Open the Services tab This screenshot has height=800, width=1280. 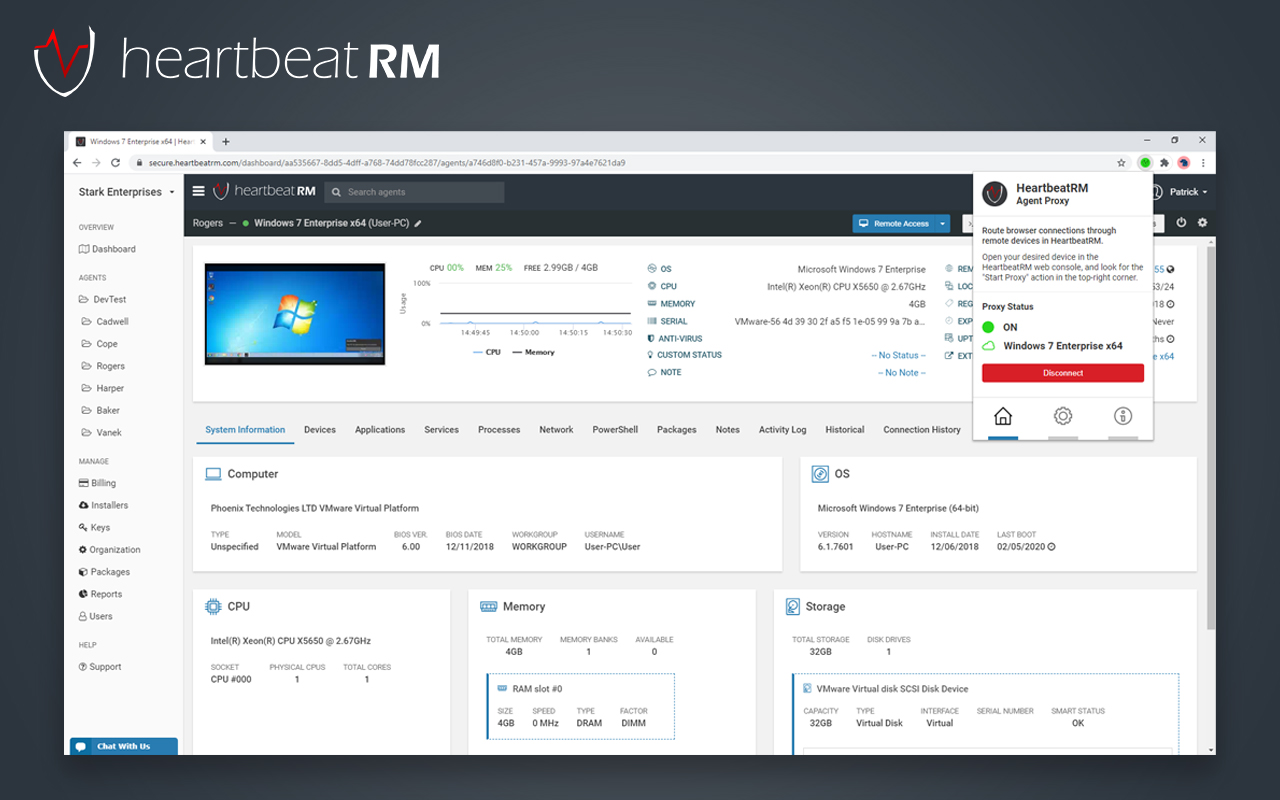(x=441, y=430)
